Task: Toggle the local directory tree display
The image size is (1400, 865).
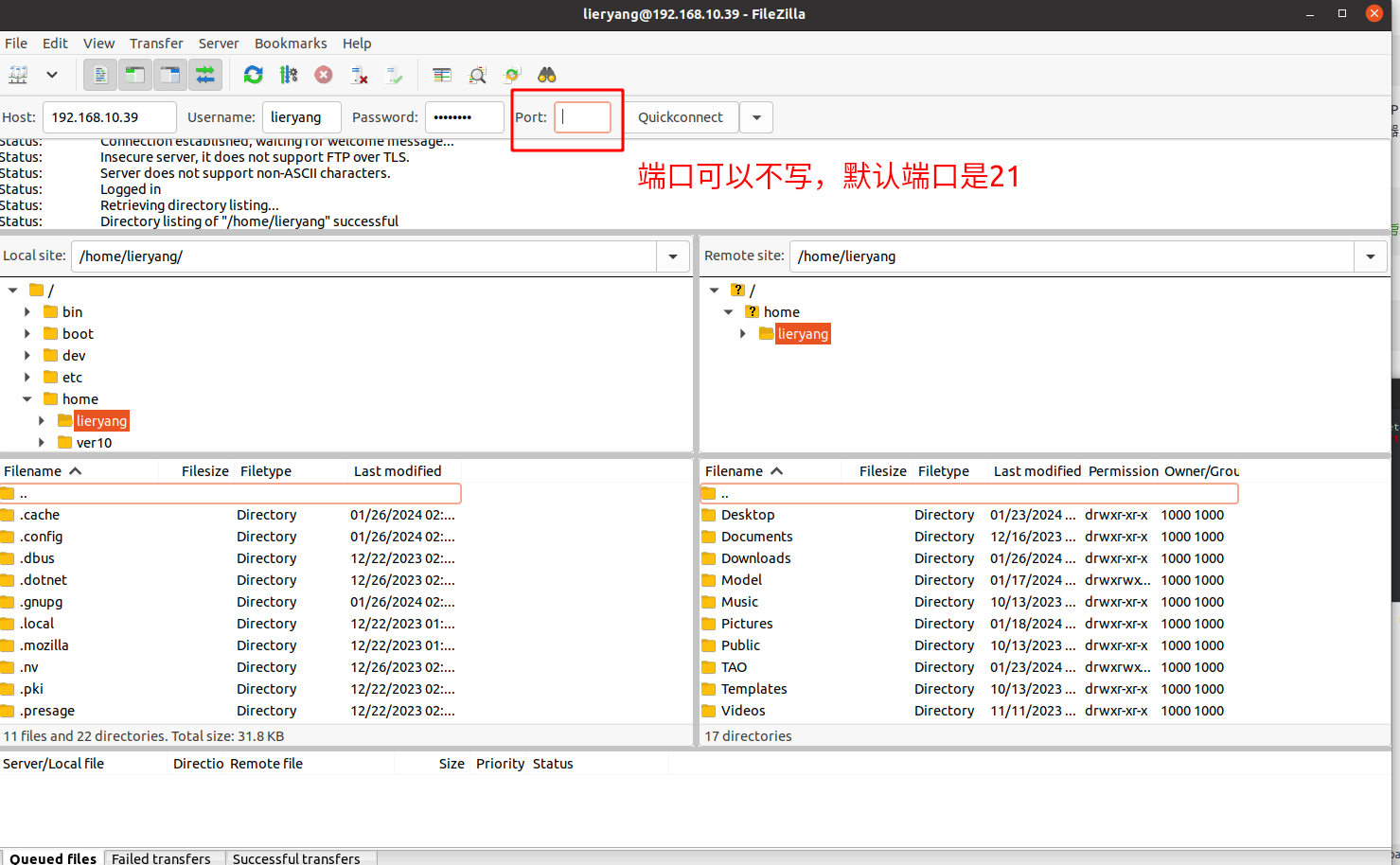Action: pyautogui.click(x=135, y=75)
